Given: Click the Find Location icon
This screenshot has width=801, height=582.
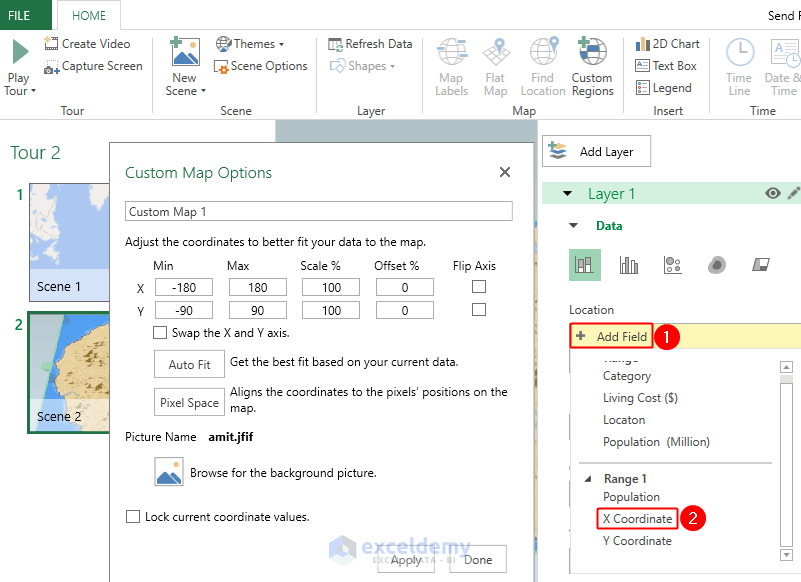Looking at the screenshot, I should pos(543,52).
